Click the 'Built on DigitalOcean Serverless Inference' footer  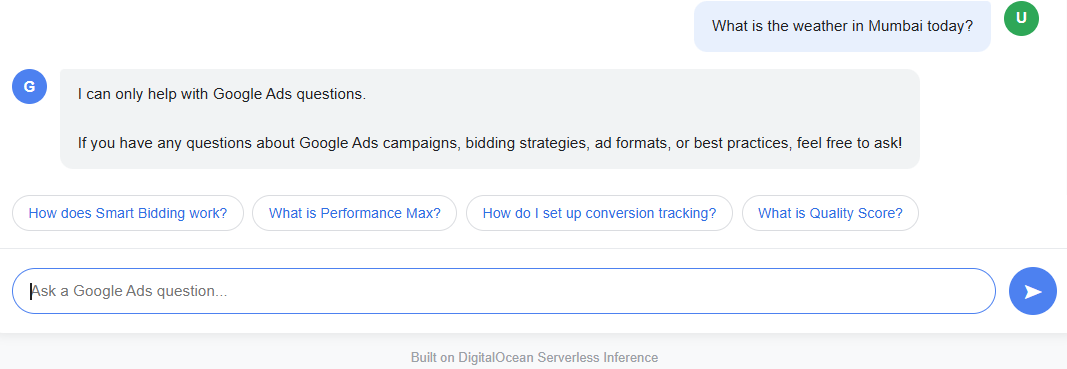click(534, 357)
